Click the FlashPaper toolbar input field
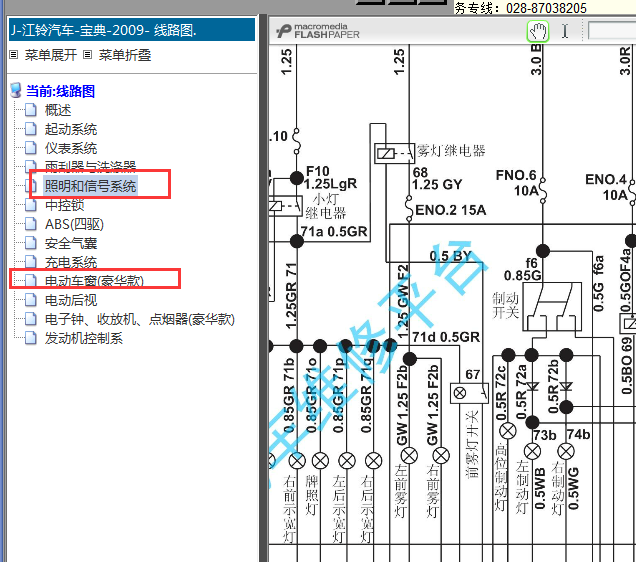636x562 pixels. click(x=612, y=31)
